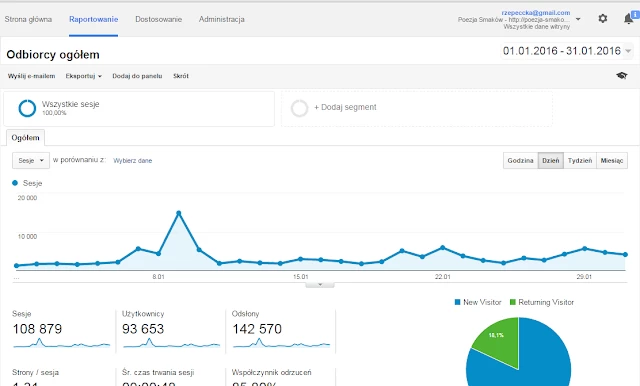
Task: Click the Sesje sparkline under 108 879
Action: pyautogui.click(x=61, y=343)
